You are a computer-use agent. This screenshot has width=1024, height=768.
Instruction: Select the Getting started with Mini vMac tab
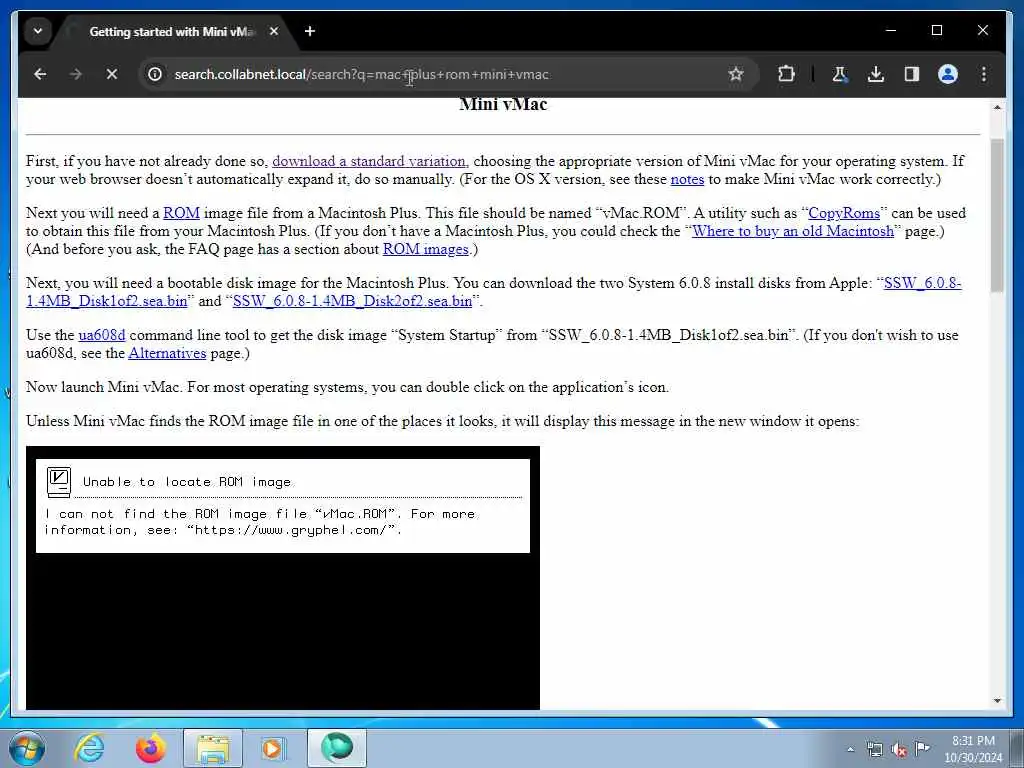coord(173,31)
